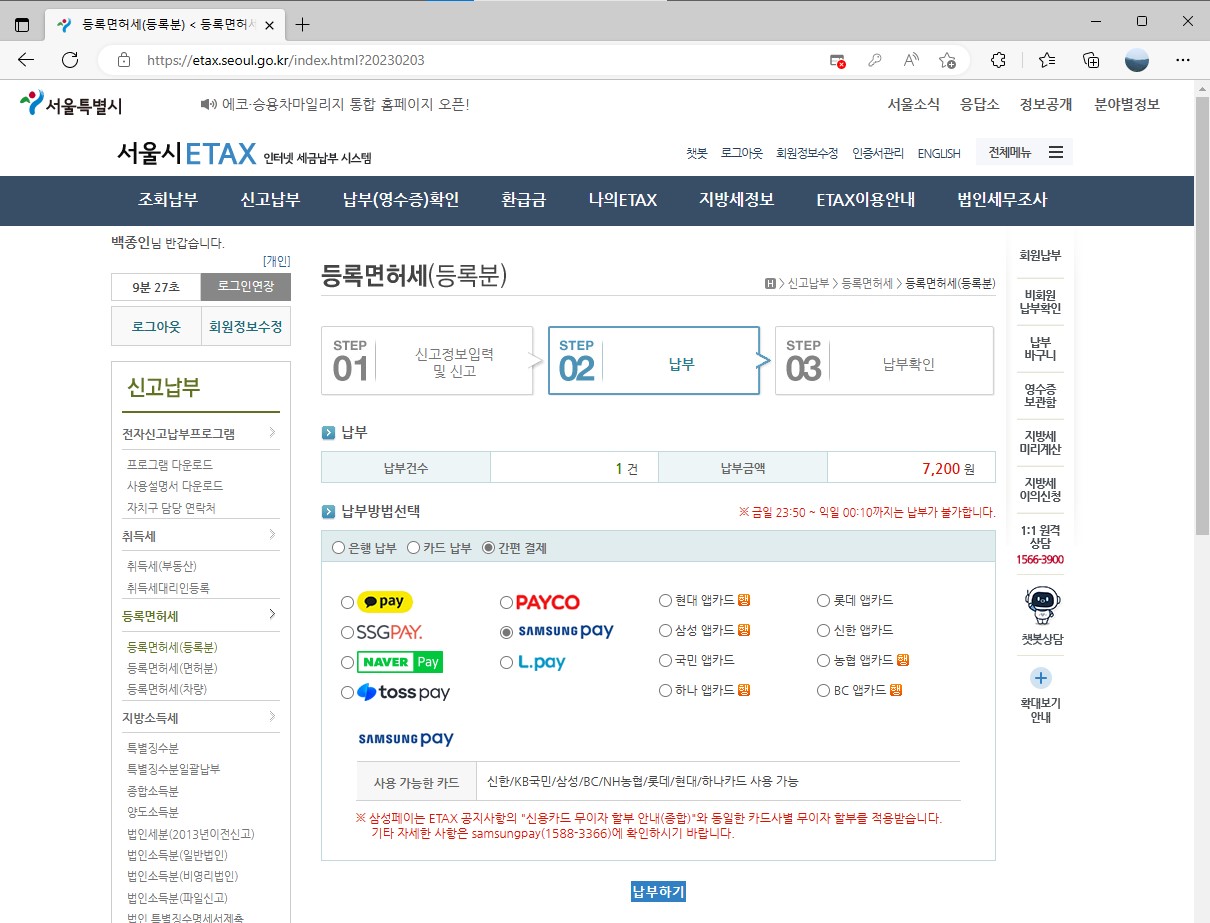This screenshot has width=1210, height=923.
Task: Open 프로그램 다운로드 sidebar item
Action: point(170,465)
